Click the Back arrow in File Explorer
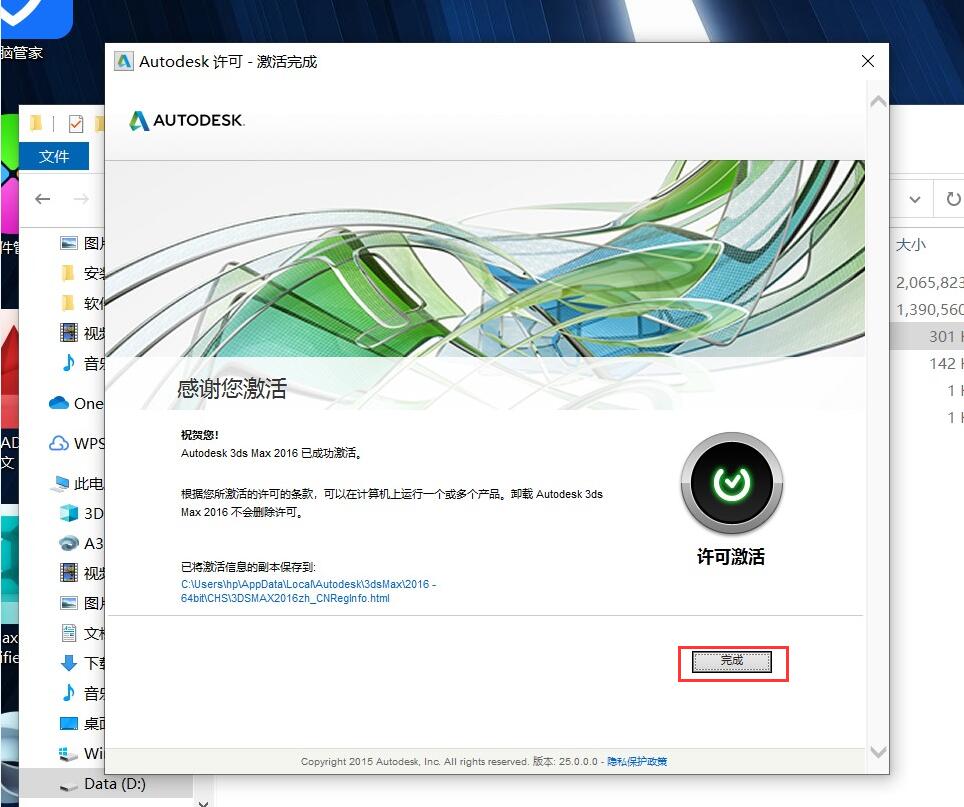Image resolution: width=964 pixels, height=807 pixels. click(x=43, y=199)
